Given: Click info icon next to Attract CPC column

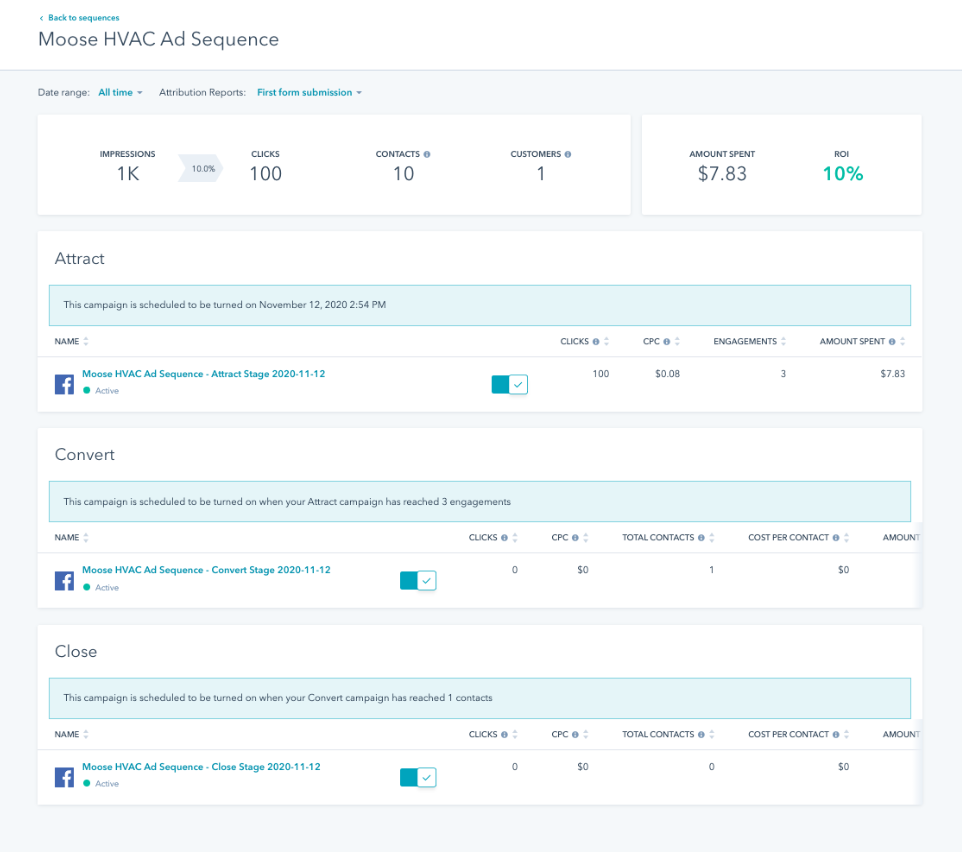Looking at the screenshot, I should 666,342.
